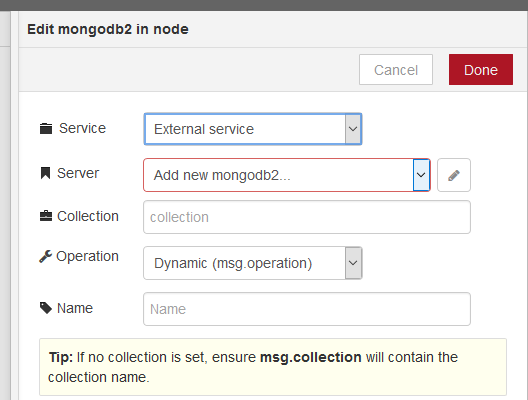
Task: Focus the collection text field
Action: tap(307, 217)
